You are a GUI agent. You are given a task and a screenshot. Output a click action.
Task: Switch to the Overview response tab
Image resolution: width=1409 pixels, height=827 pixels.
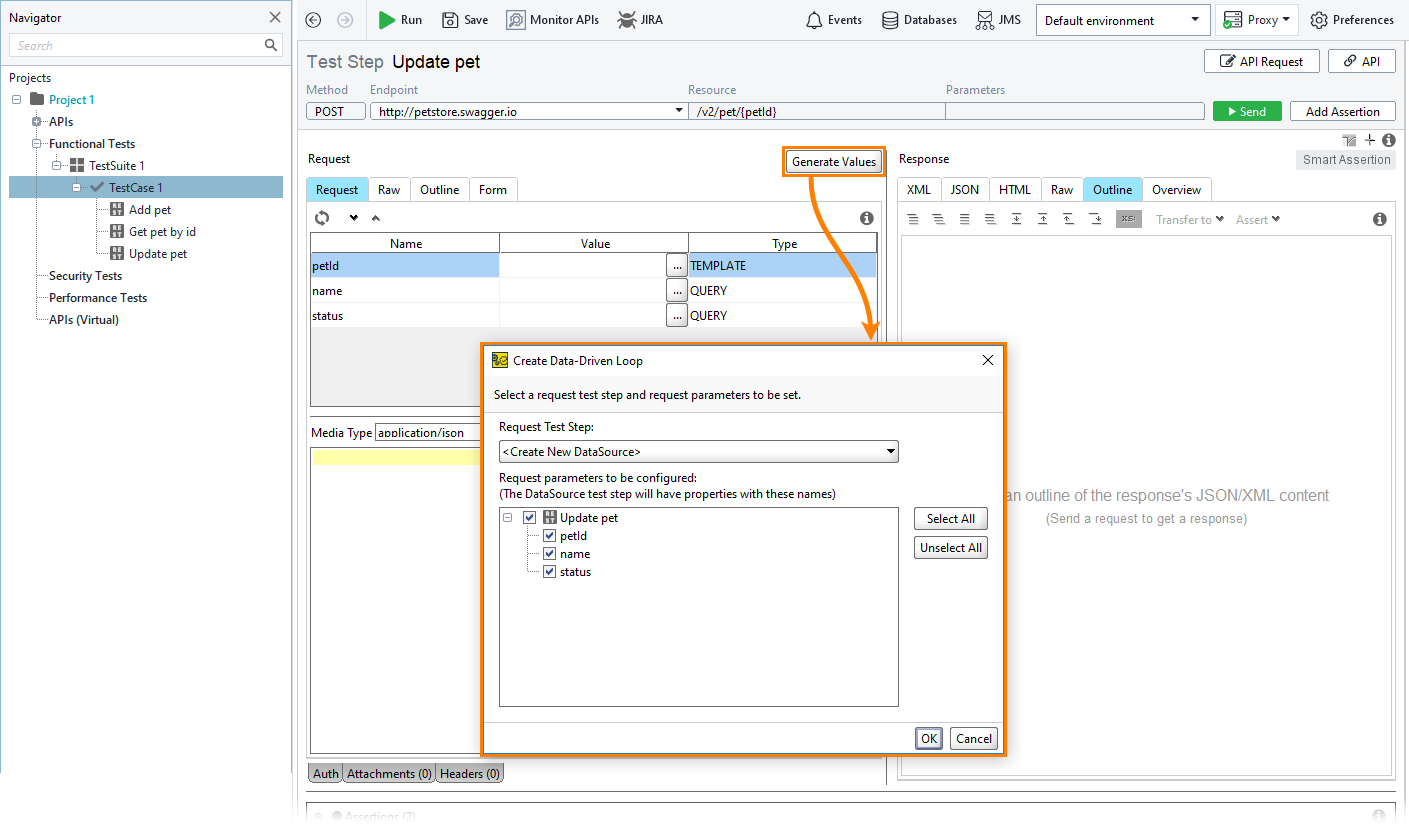pos(1177,190)
